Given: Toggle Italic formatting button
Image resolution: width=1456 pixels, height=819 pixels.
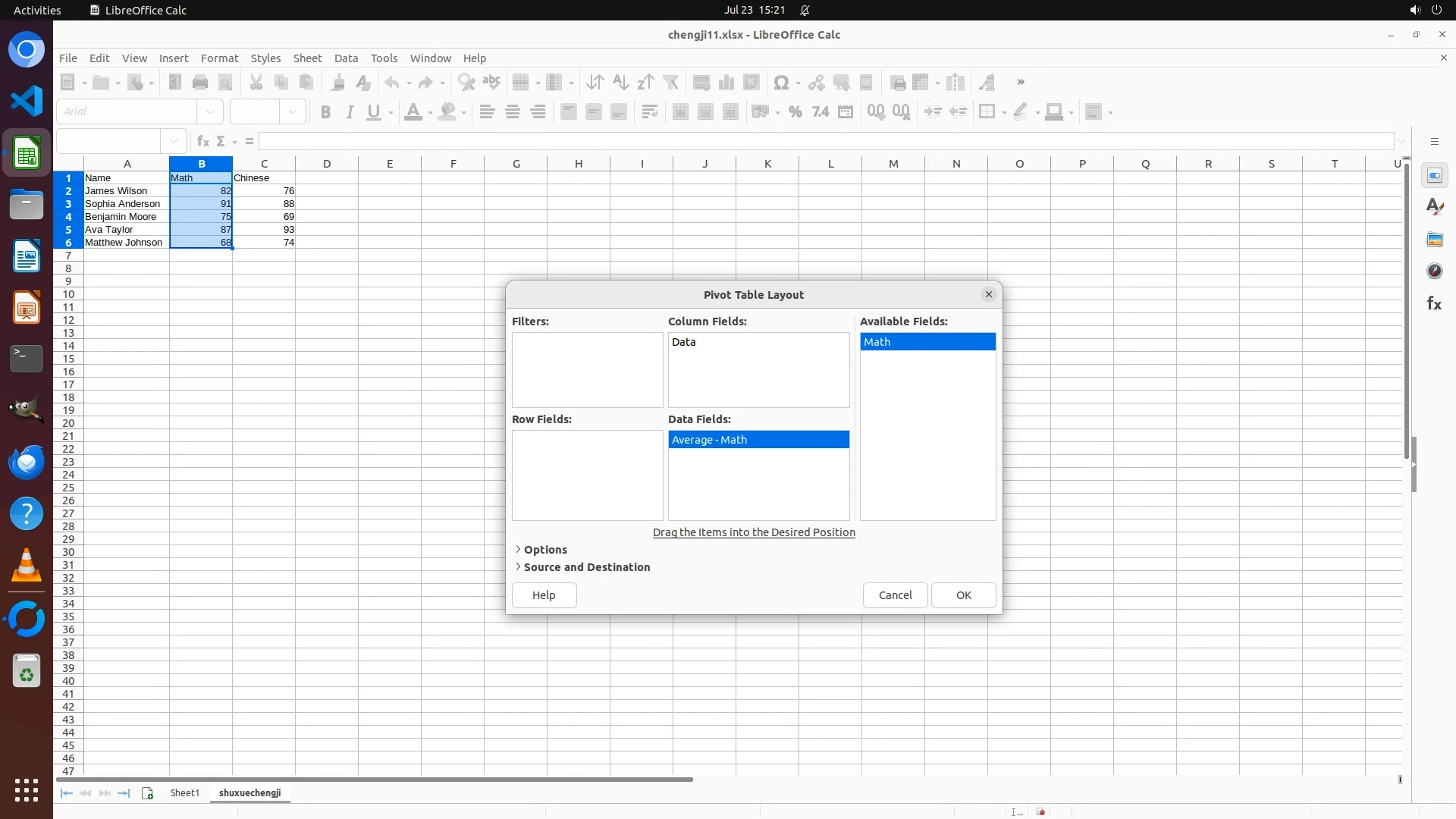Looking at the screenshot, I should point(350,112).
